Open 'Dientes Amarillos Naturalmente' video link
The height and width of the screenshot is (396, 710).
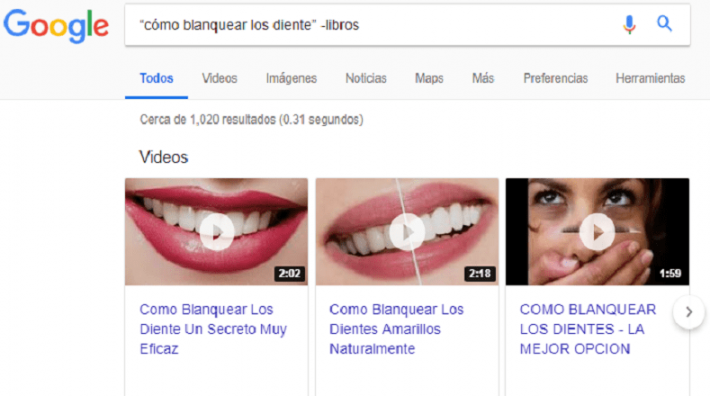(x=396, y=329)
